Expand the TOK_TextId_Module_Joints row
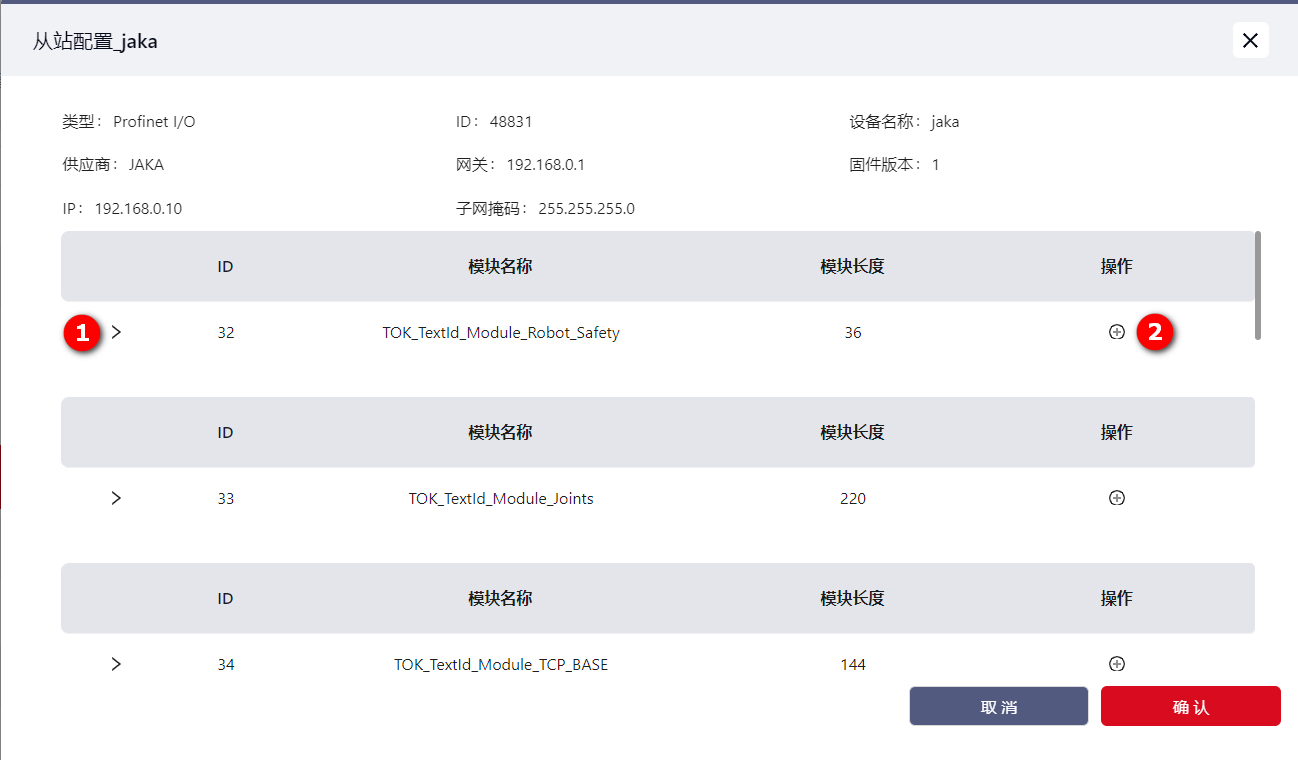Screen dimensions: 1298x760 click(x=116, y=498)
